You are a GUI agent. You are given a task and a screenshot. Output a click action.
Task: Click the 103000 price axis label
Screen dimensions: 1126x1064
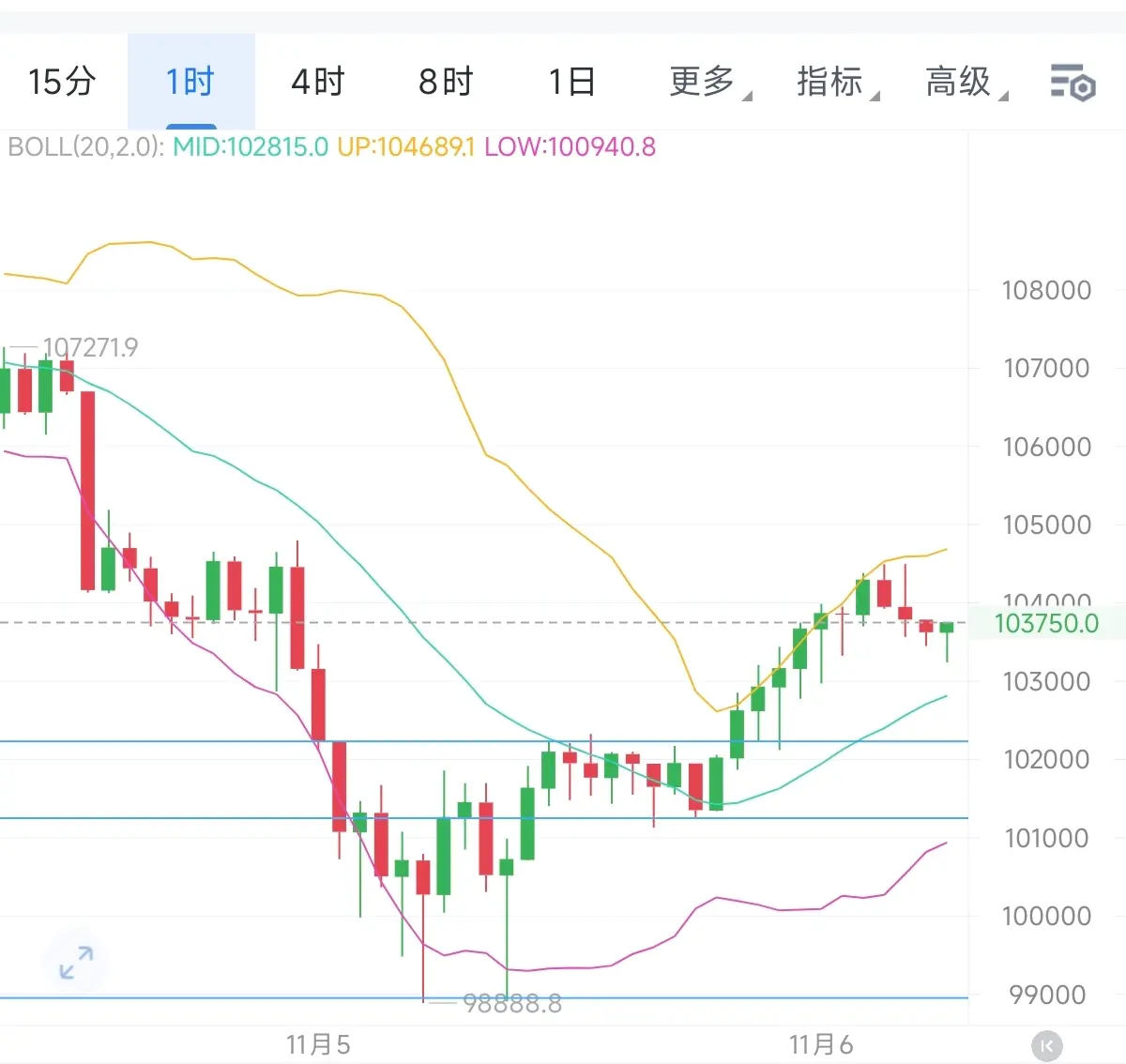tap(1046, 681)
